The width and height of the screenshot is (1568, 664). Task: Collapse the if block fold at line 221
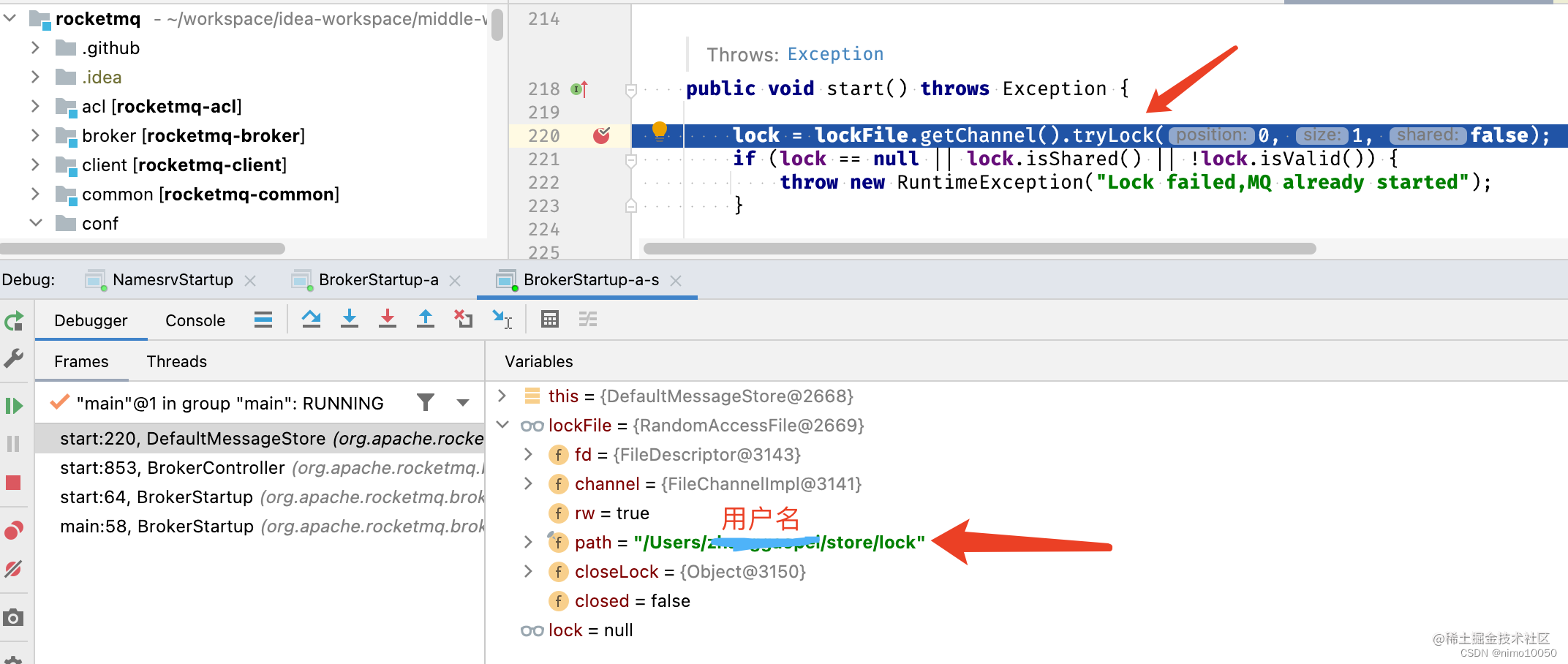click(631, 159)
